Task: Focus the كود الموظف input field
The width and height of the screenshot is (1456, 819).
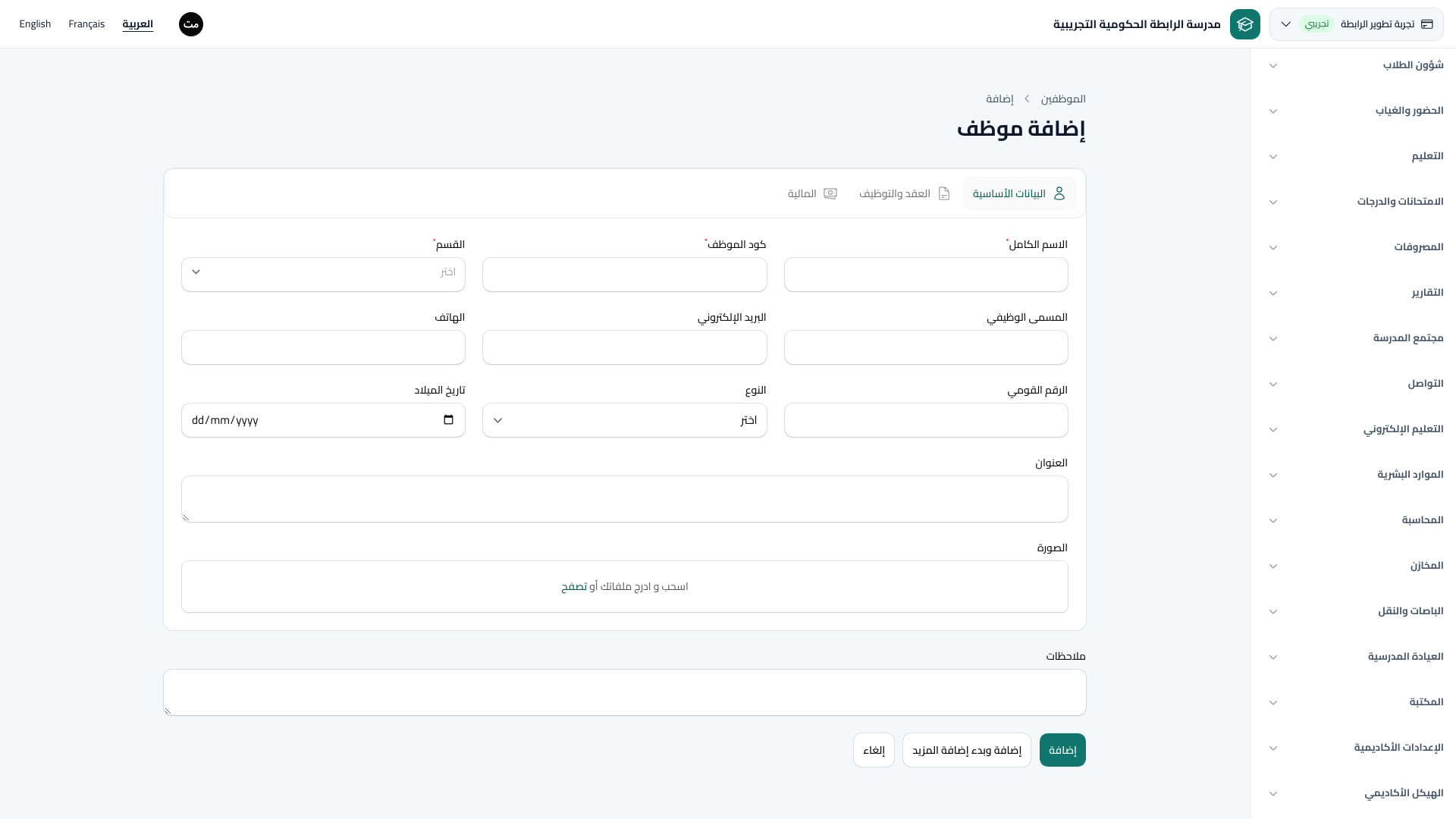Action: (624, 275)
